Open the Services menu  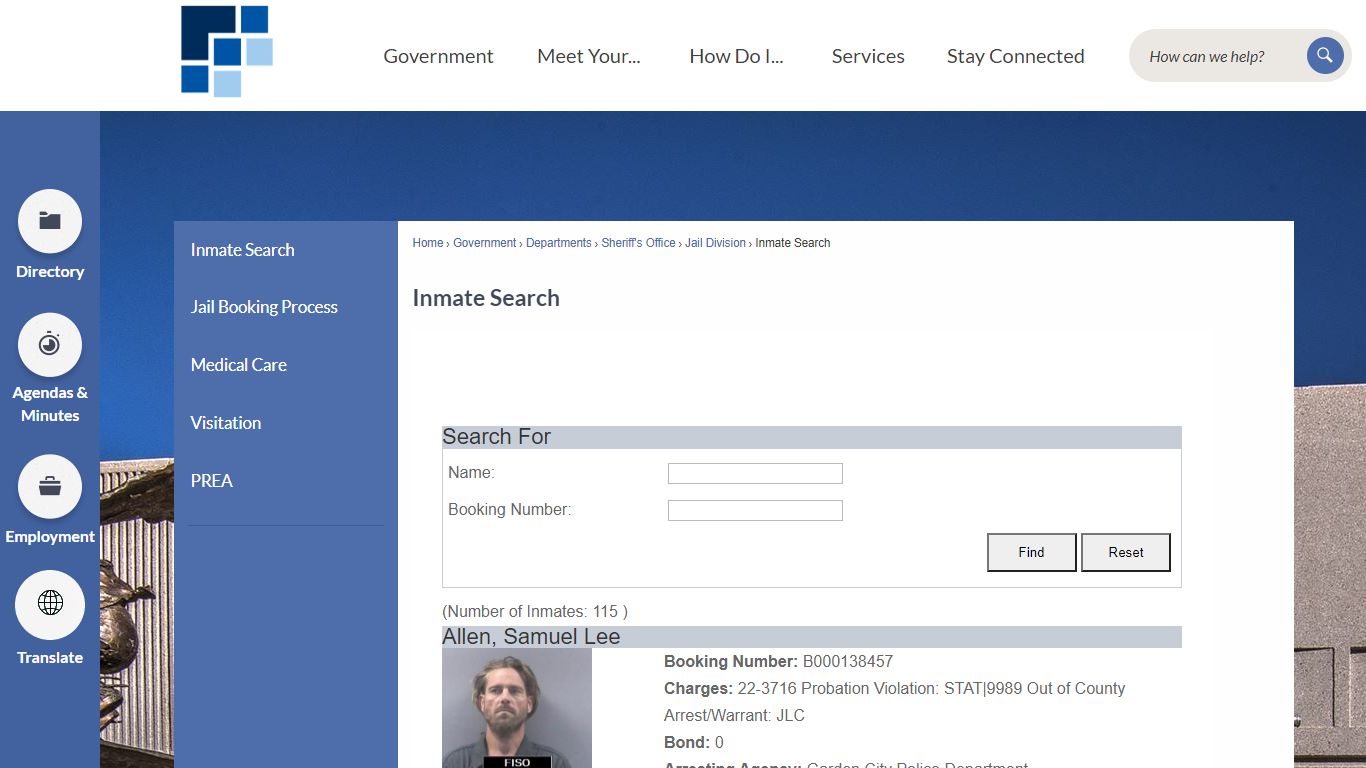pos(868,56)
